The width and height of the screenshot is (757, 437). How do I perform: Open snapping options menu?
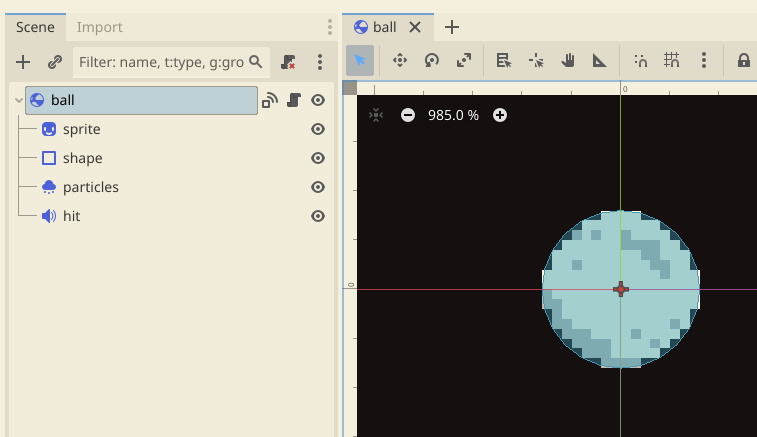point(704,60)
